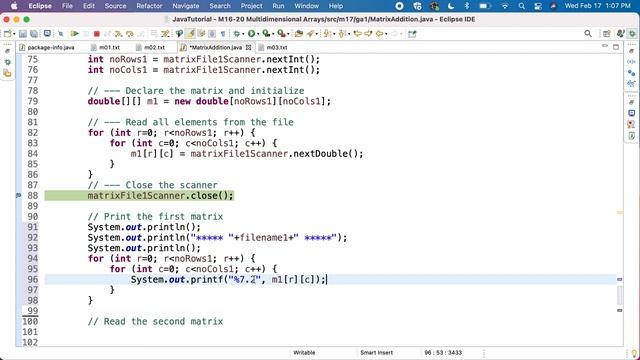The image size is (640, 360).
Task: Open the Coverage dropdown arrow
Action: coord(273,34)
